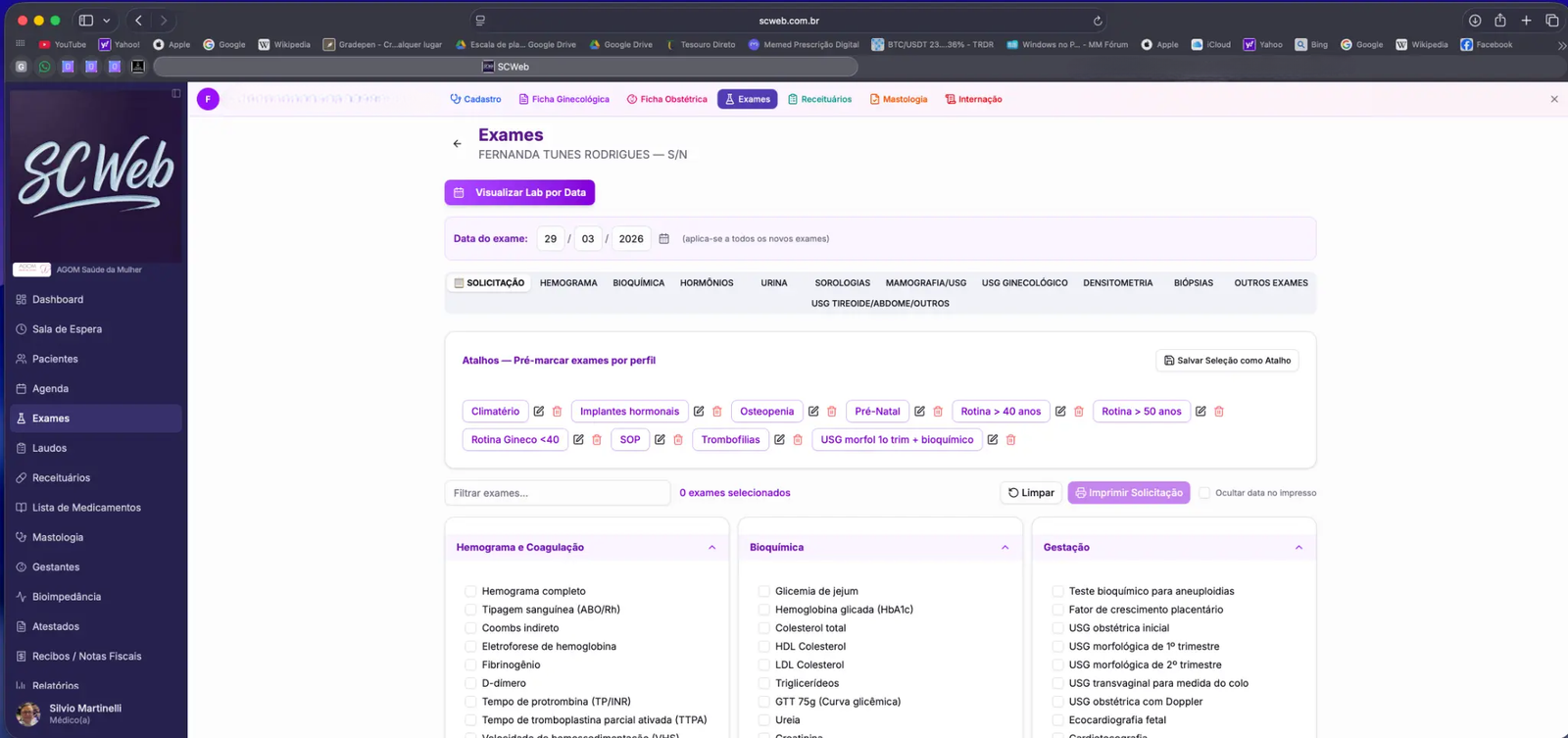
Task: Switch to the HEMOGRAMA tab
Action: (568, 283)
